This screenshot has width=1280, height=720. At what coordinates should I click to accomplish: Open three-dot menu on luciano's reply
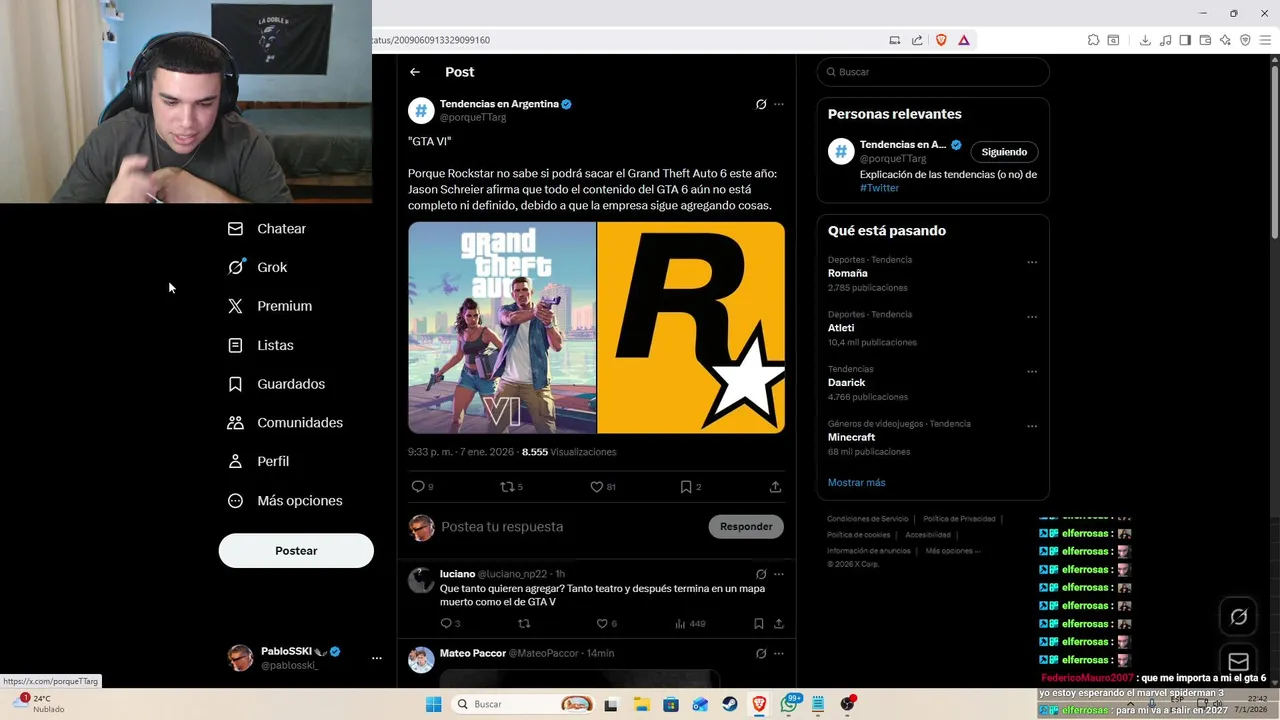[x=779, y=574]
